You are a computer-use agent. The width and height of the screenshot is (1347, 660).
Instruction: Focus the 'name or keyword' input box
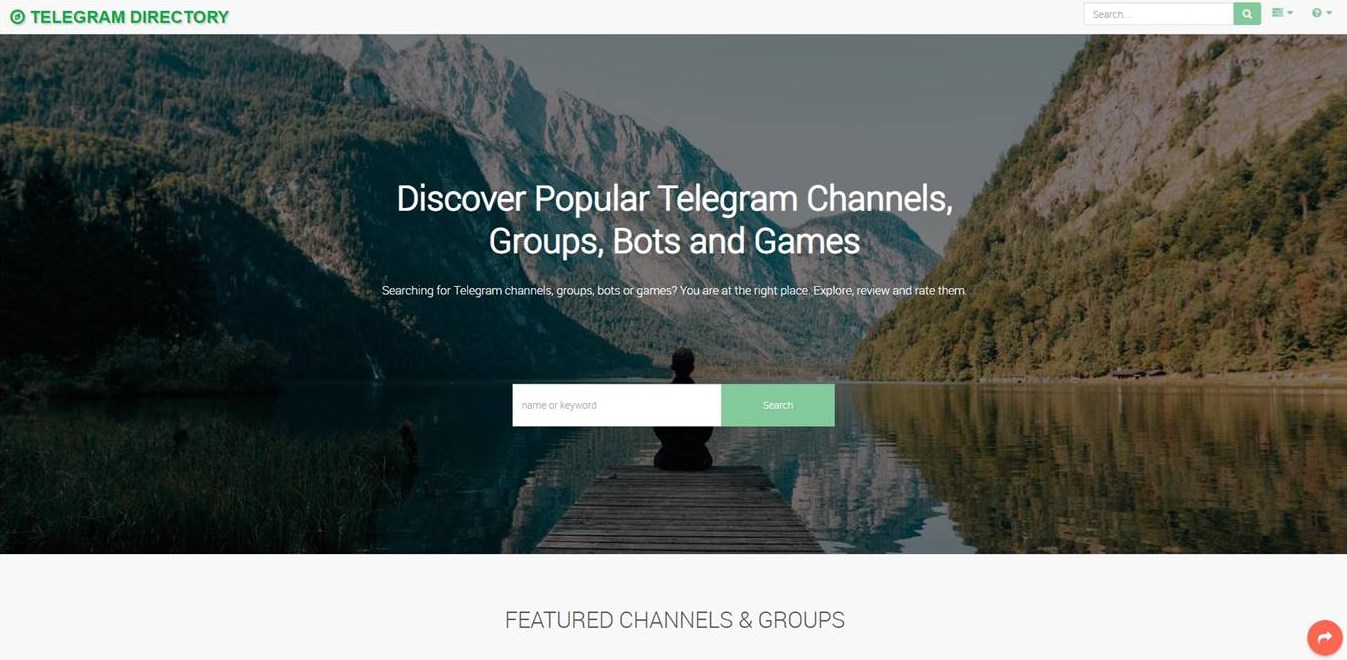(617, 405)
